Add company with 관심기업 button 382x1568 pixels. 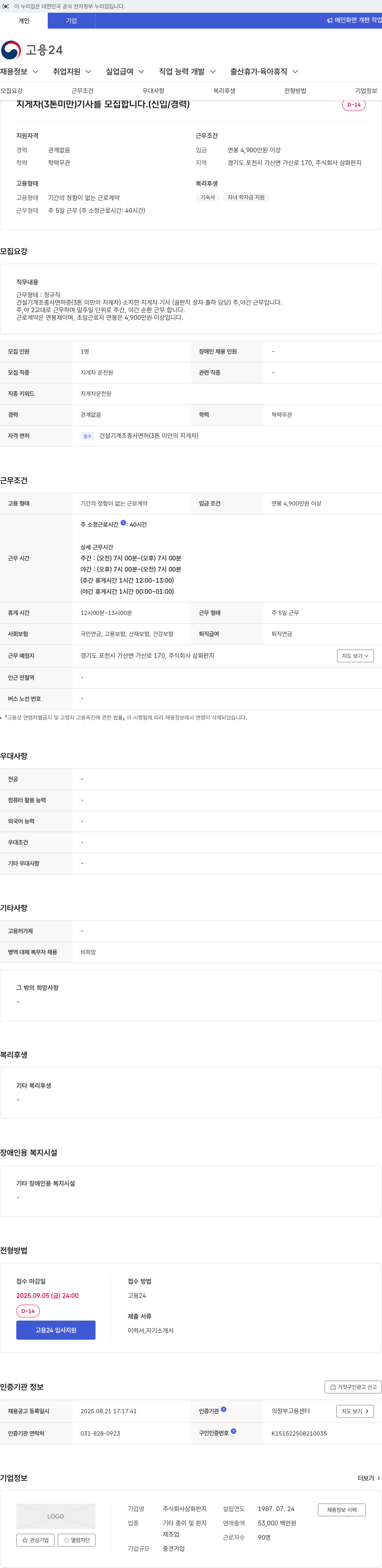click(35, 1540)
